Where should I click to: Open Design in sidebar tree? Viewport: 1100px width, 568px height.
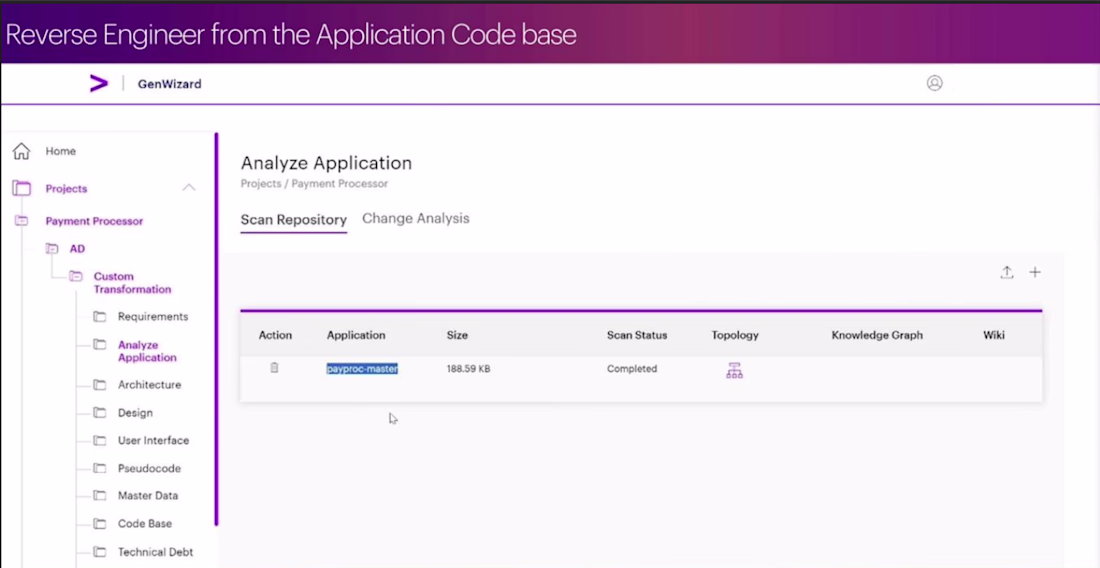[x=135, y=413]
